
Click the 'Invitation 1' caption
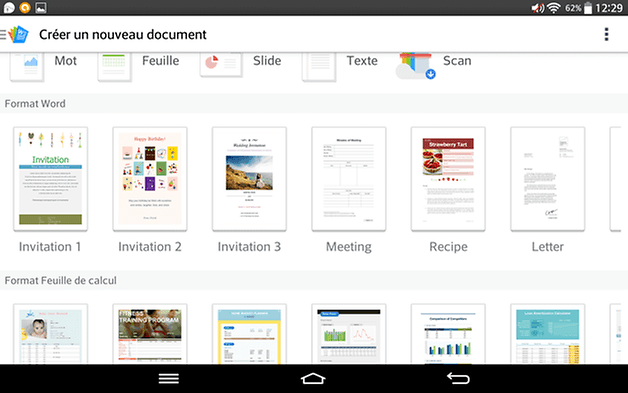pos(50,247)
